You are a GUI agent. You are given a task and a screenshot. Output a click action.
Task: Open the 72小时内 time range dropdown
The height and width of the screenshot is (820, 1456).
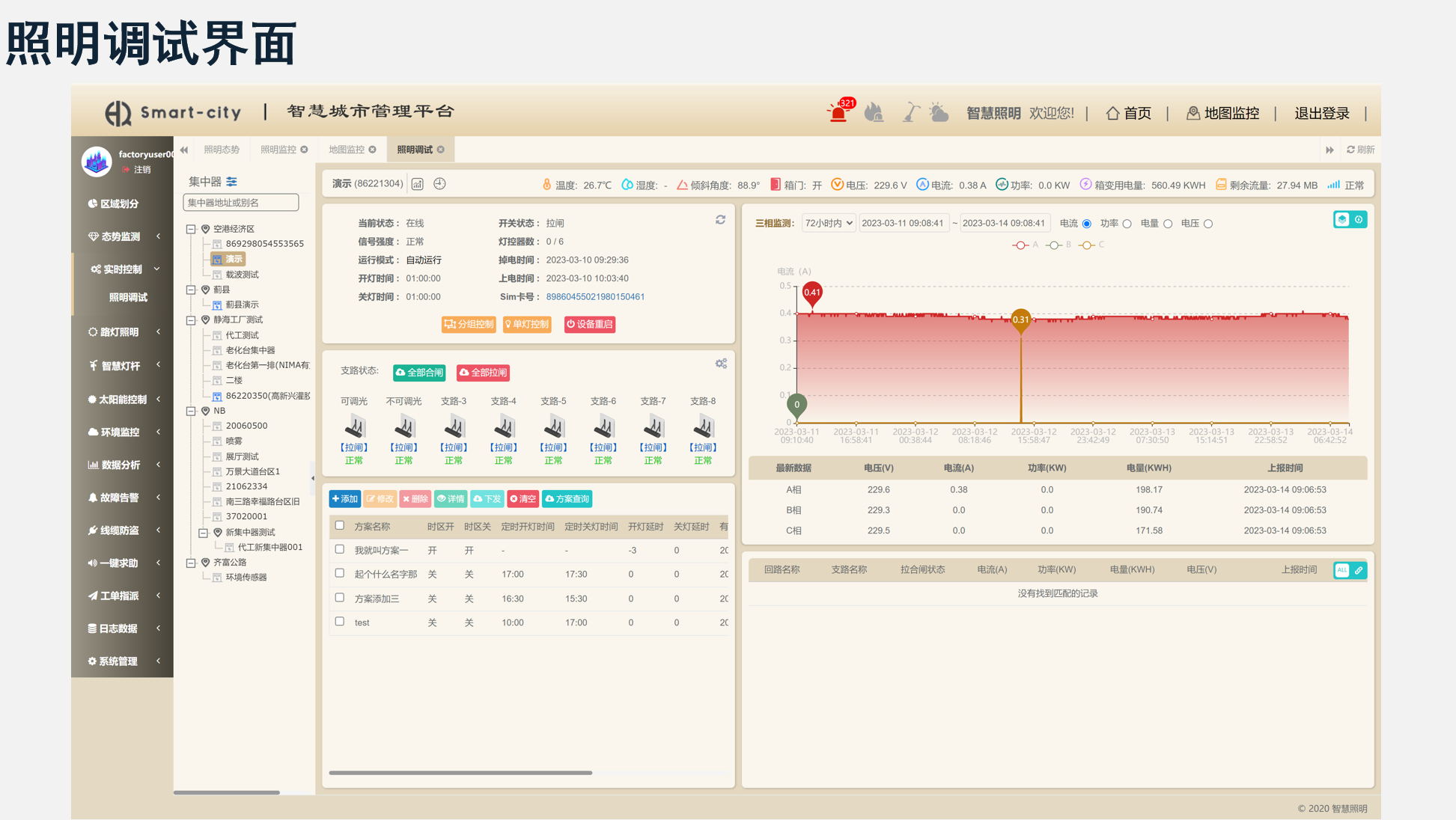829,223
